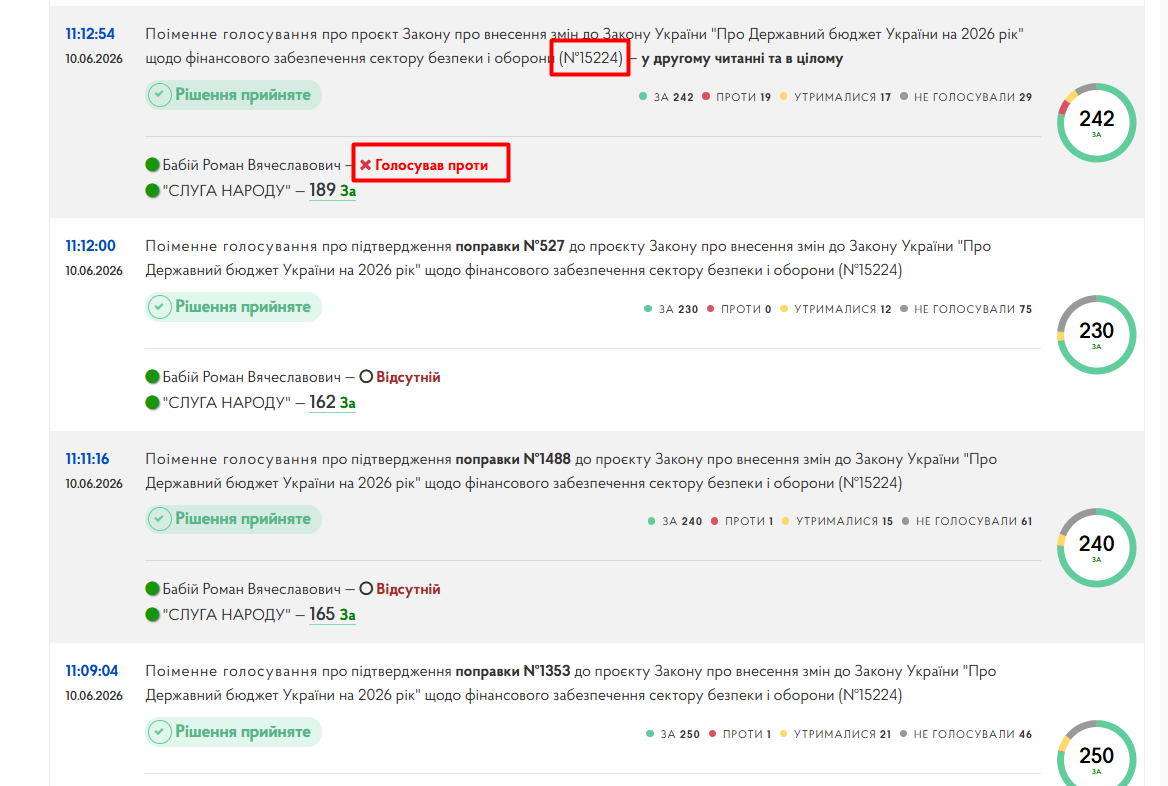The width and height of the screenshot is (1168, 786).
Task: Click the donut chart showing 240
Action: coord(1096,548)
